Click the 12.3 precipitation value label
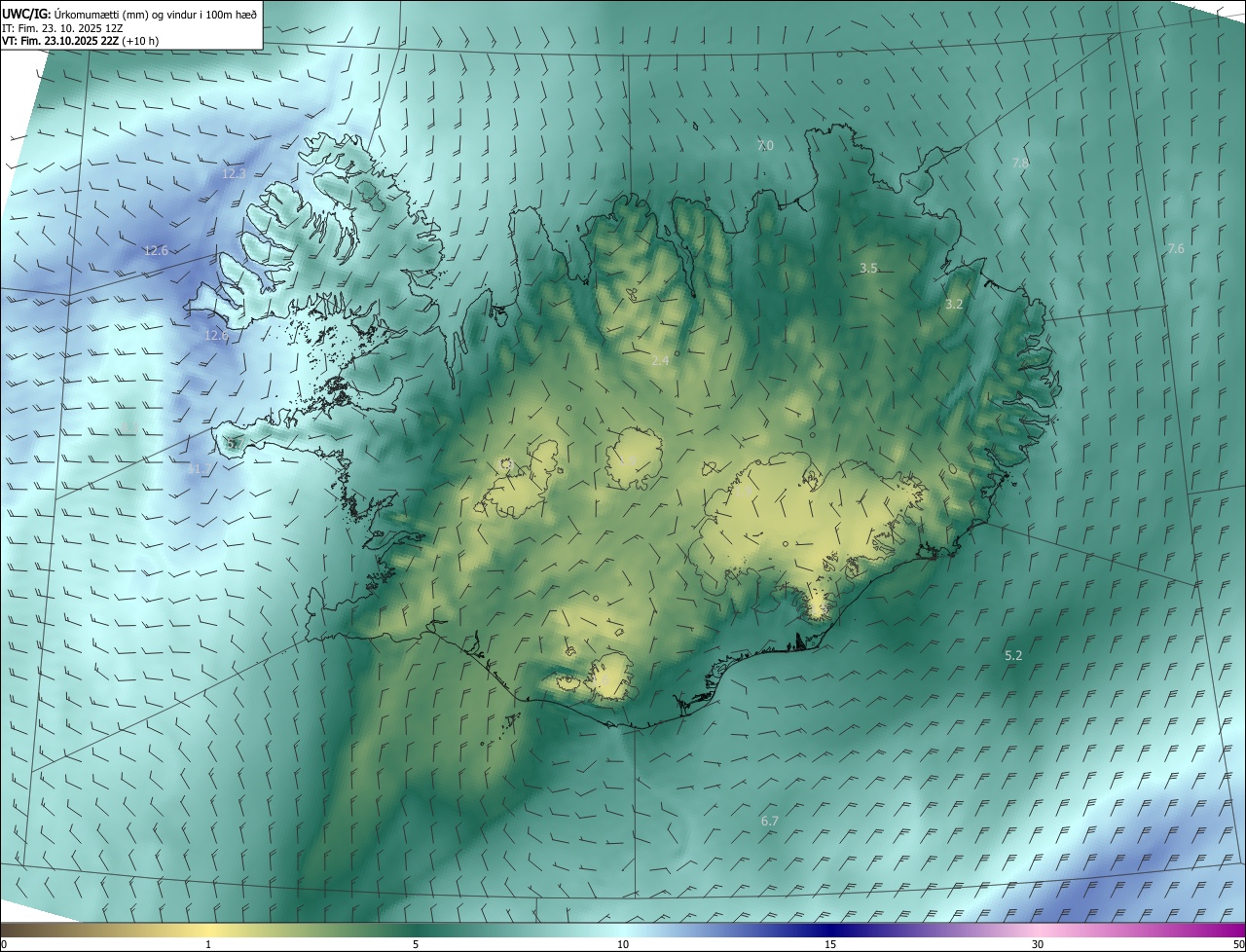Image resolution: width=1246 pixels, height=952 pixels. [x=235, y=173]
